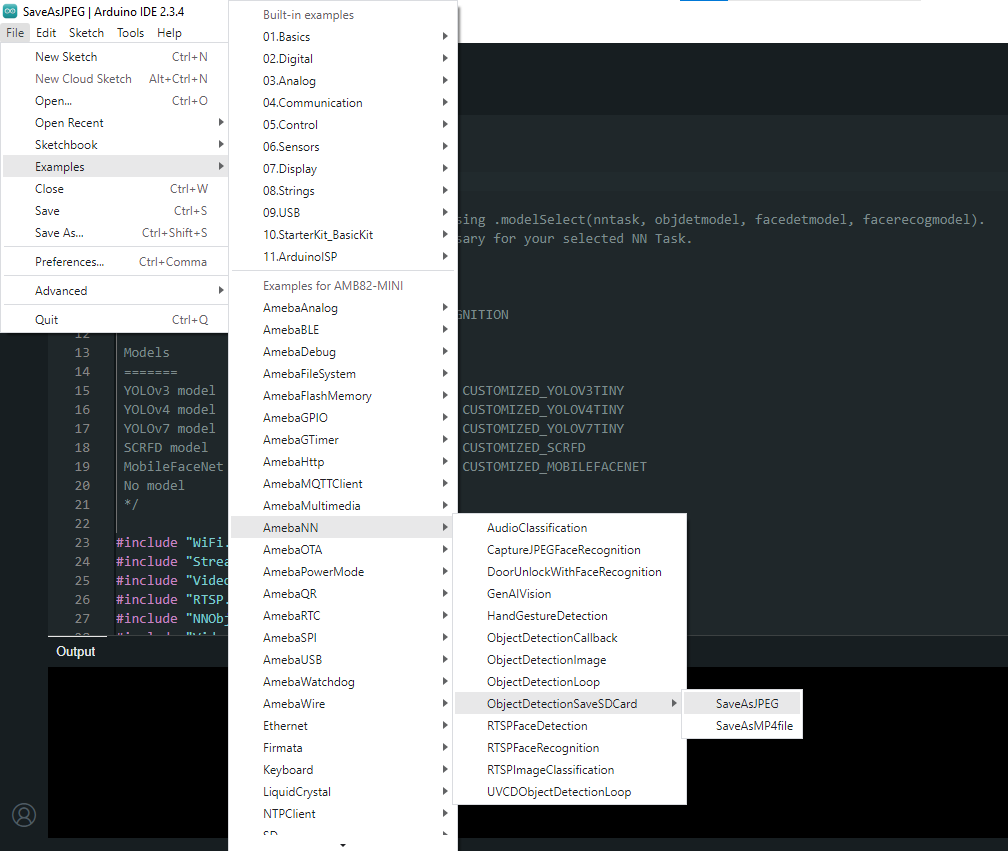Expand the AmebaMQTTClient examples
Screen dimensions: 1008x851
point(343,483)
